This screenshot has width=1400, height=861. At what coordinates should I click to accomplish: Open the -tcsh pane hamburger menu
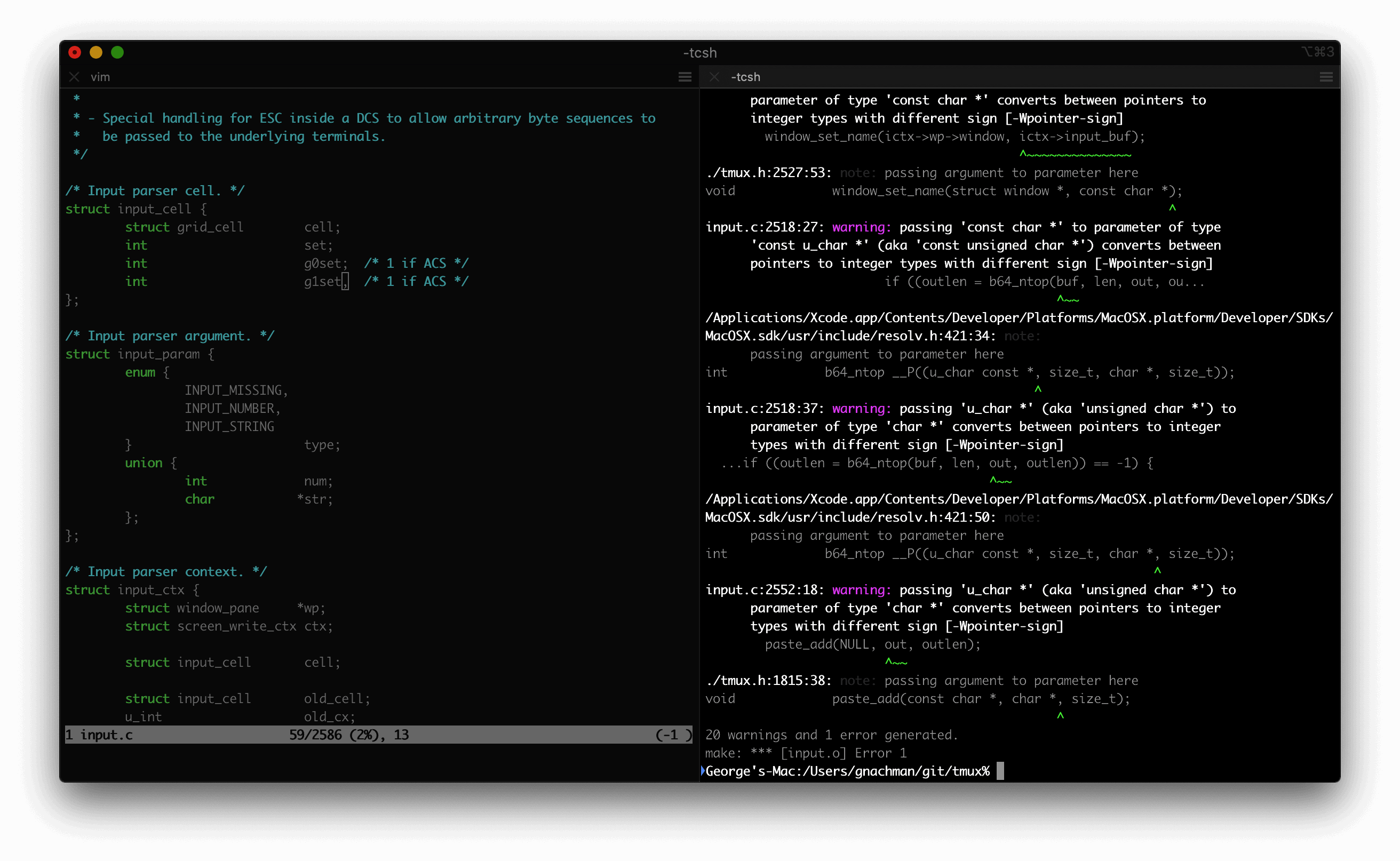point(1326,77)
